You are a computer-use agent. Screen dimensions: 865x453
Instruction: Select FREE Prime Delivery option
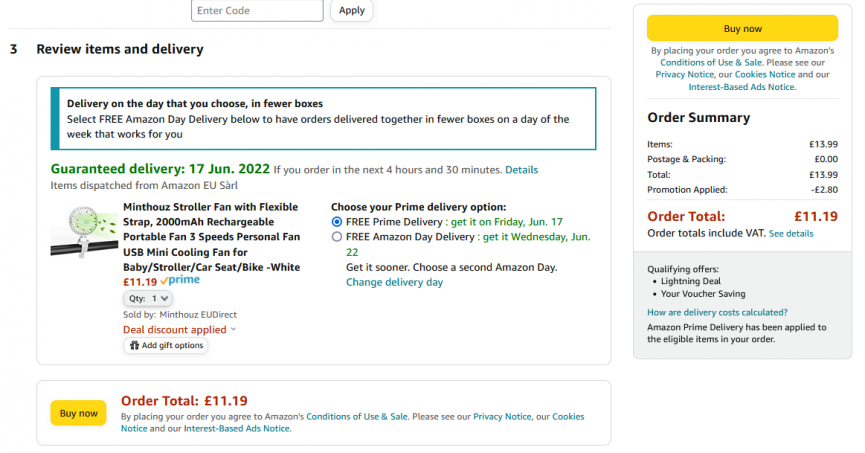337,222
